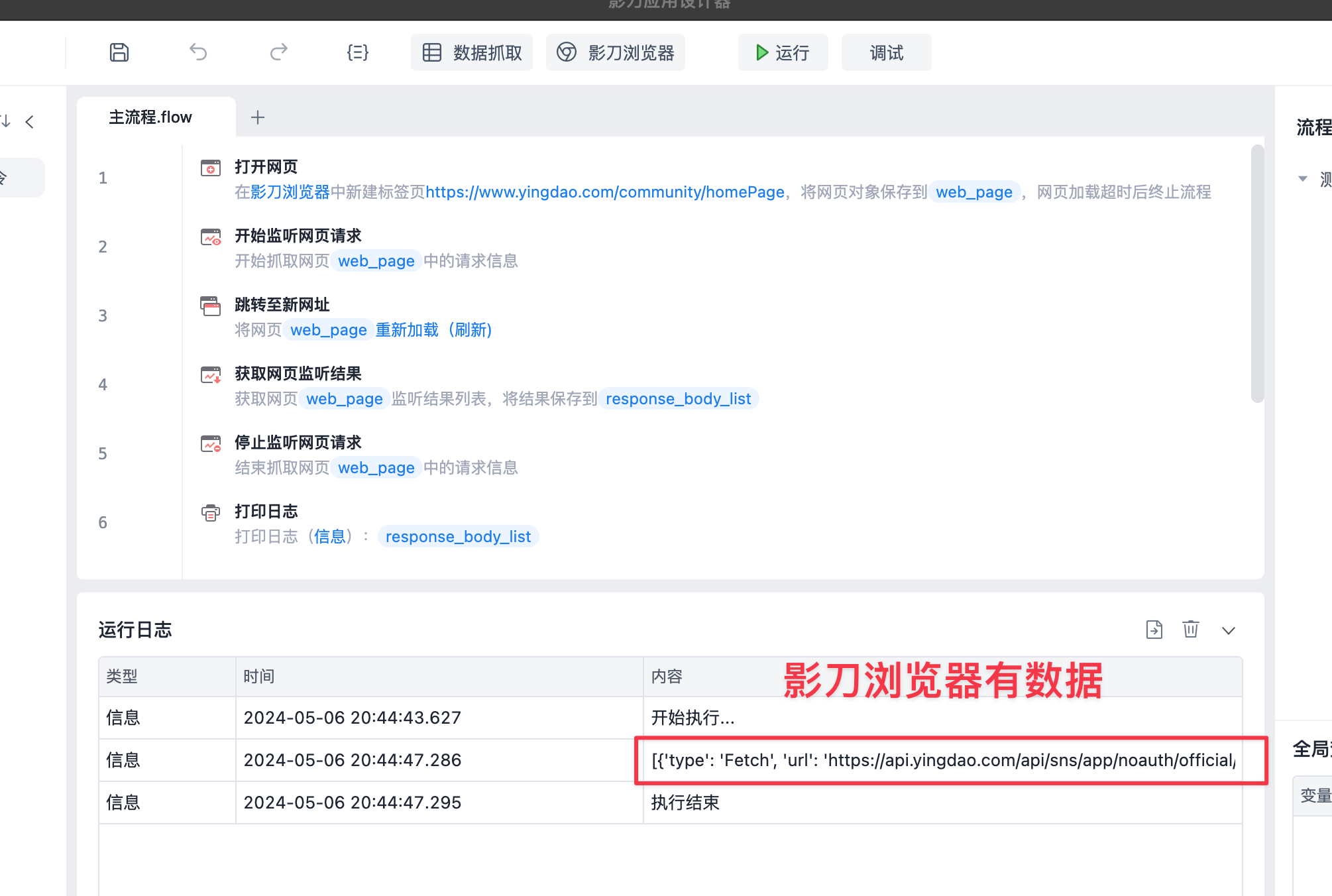Click the yingdao community homepage URL link
Screen dimensions: 1332x896
(x=605, y=192)
